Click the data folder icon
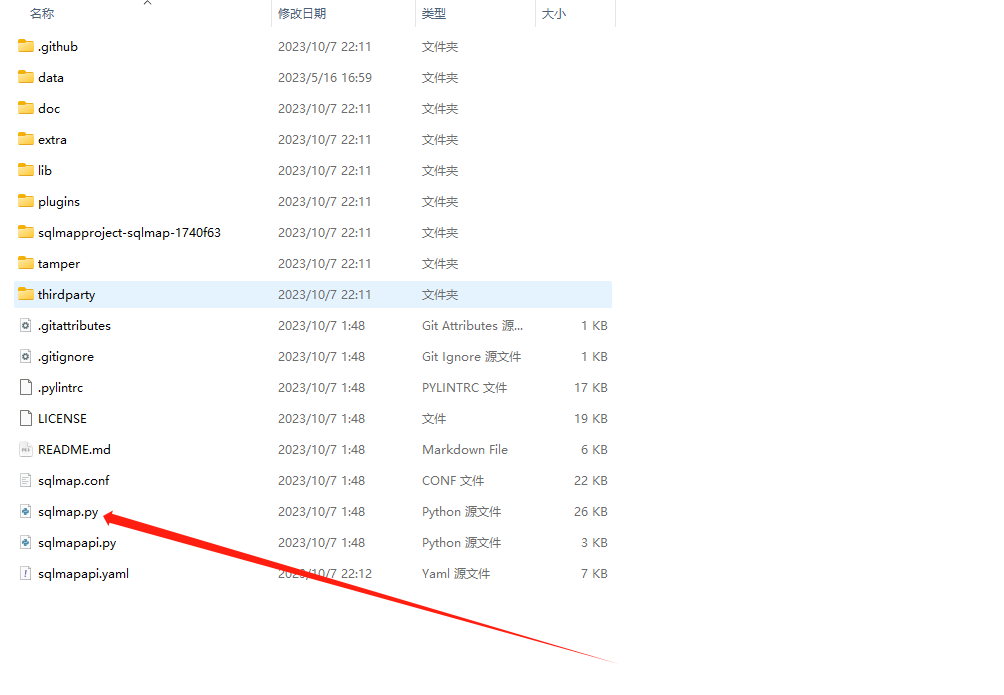This screenshot has width=1004, height=695. click(26, 77)
